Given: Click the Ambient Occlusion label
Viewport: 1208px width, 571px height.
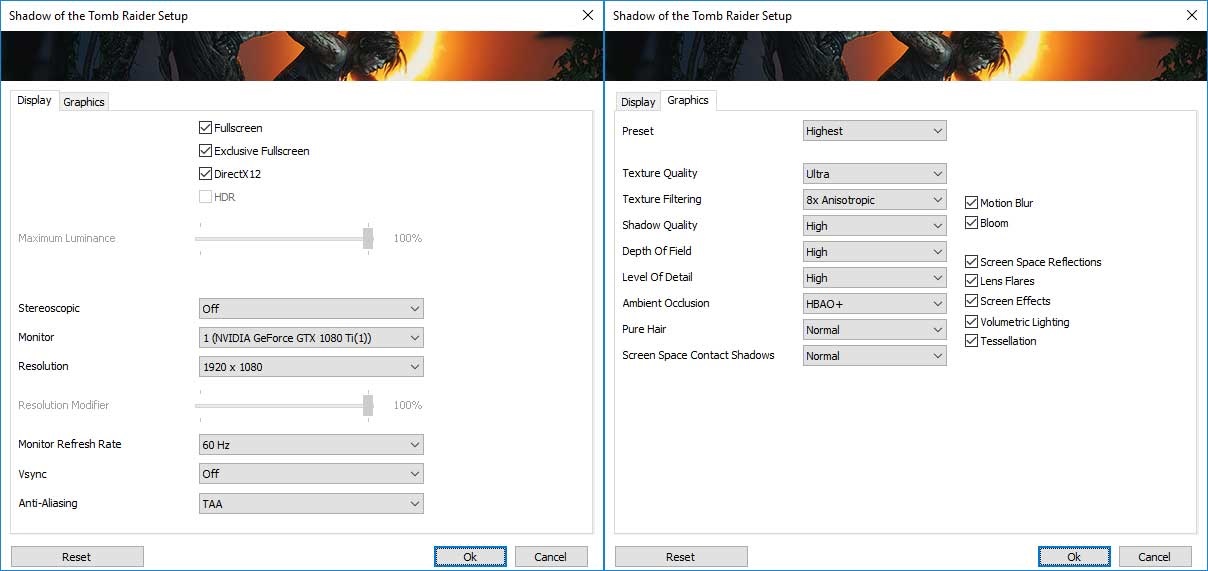Looking at the screenshot, I should pyautogui.click(x=666, y=303).
